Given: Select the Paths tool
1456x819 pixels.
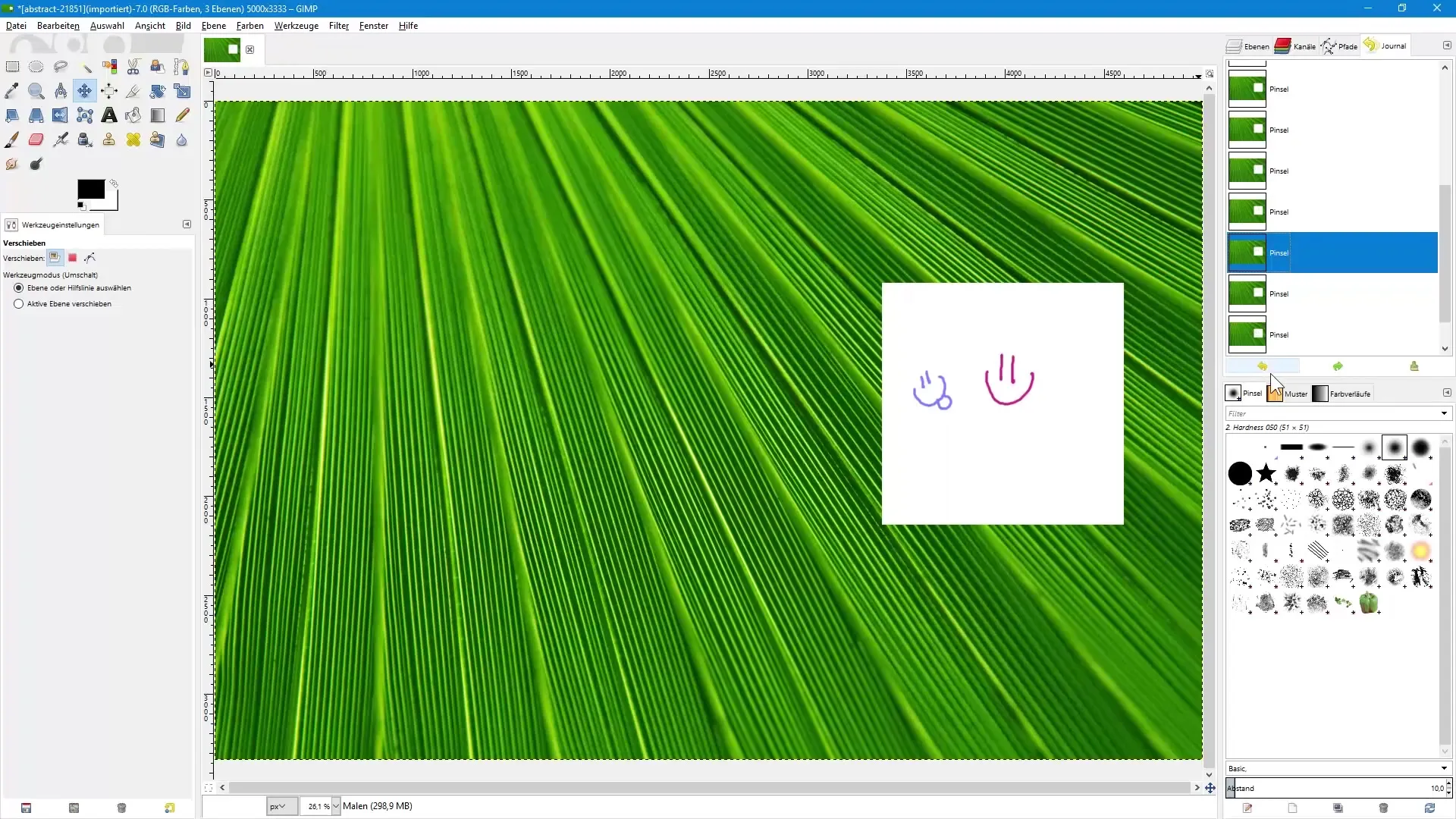Looking at the screenshot, I should [182, 67].
